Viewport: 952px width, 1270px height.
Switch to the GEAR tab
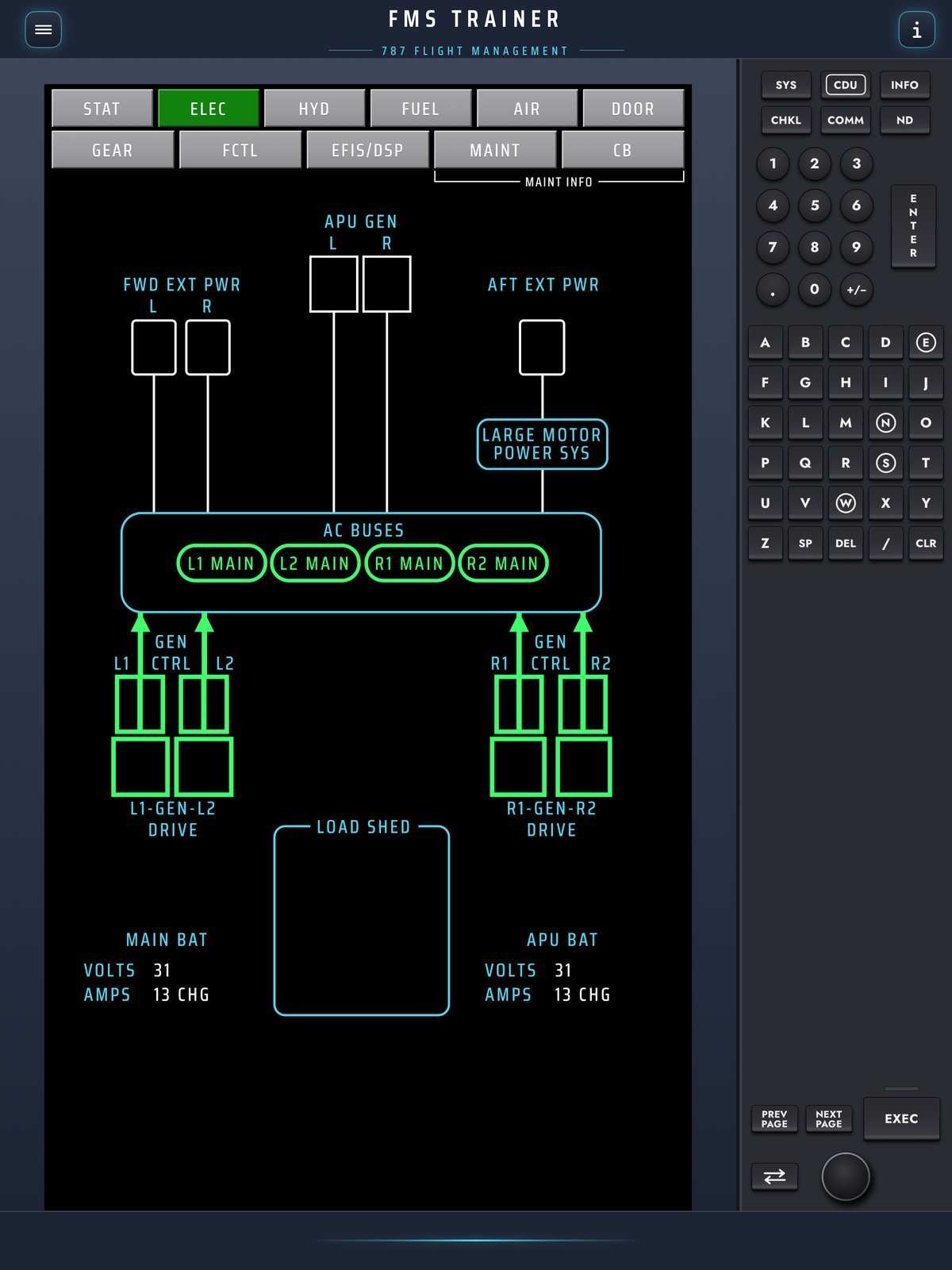click(x=113, y=150)
